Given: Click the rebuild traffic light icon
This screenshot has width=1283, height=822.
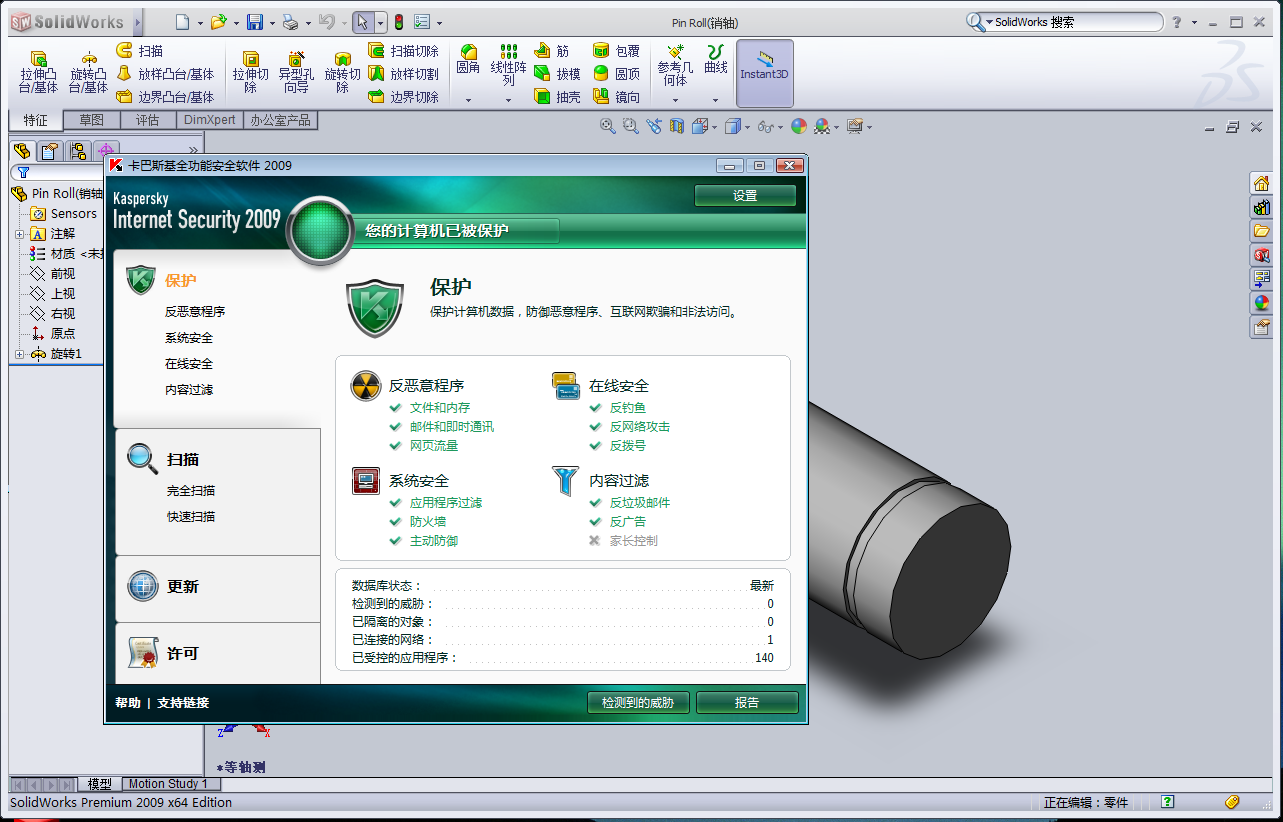Looking at the screenshot, I should tap(398, 22).
